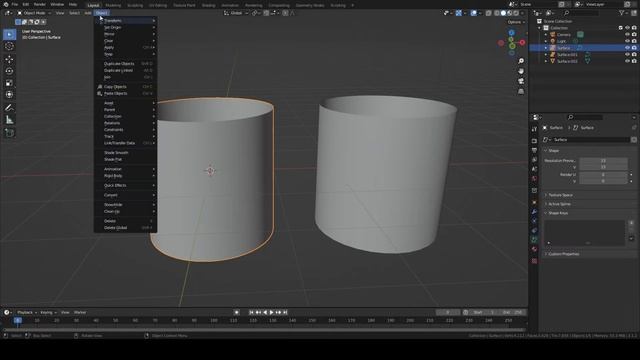Hide the Light object in viewport
Viewport: 640px width, 360px height.
coord(627,41)
